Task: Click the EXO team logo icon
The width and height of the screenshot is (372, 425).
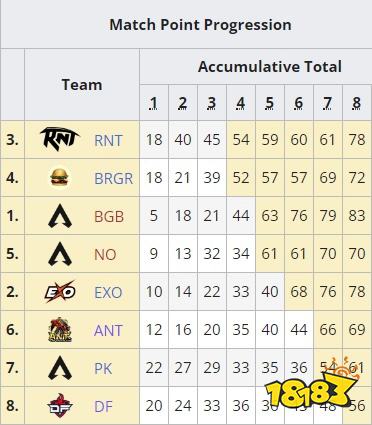Action: 60,292
